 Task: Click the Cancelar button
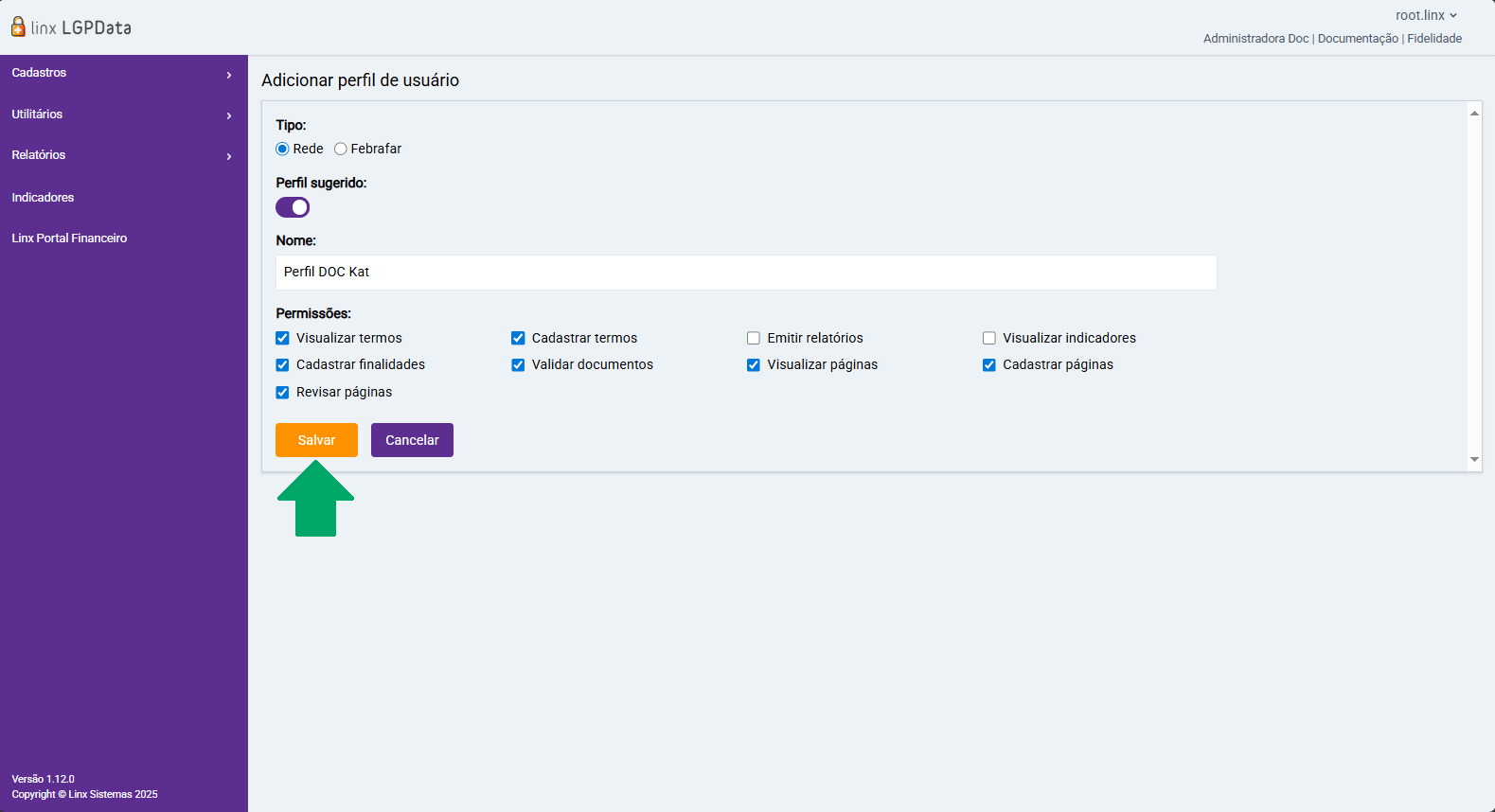[412, 440]
